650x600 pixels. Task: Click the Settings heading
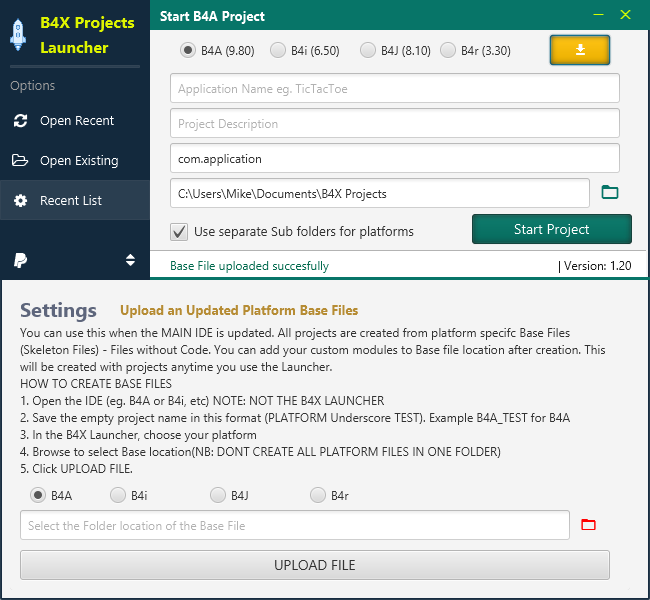58,310
